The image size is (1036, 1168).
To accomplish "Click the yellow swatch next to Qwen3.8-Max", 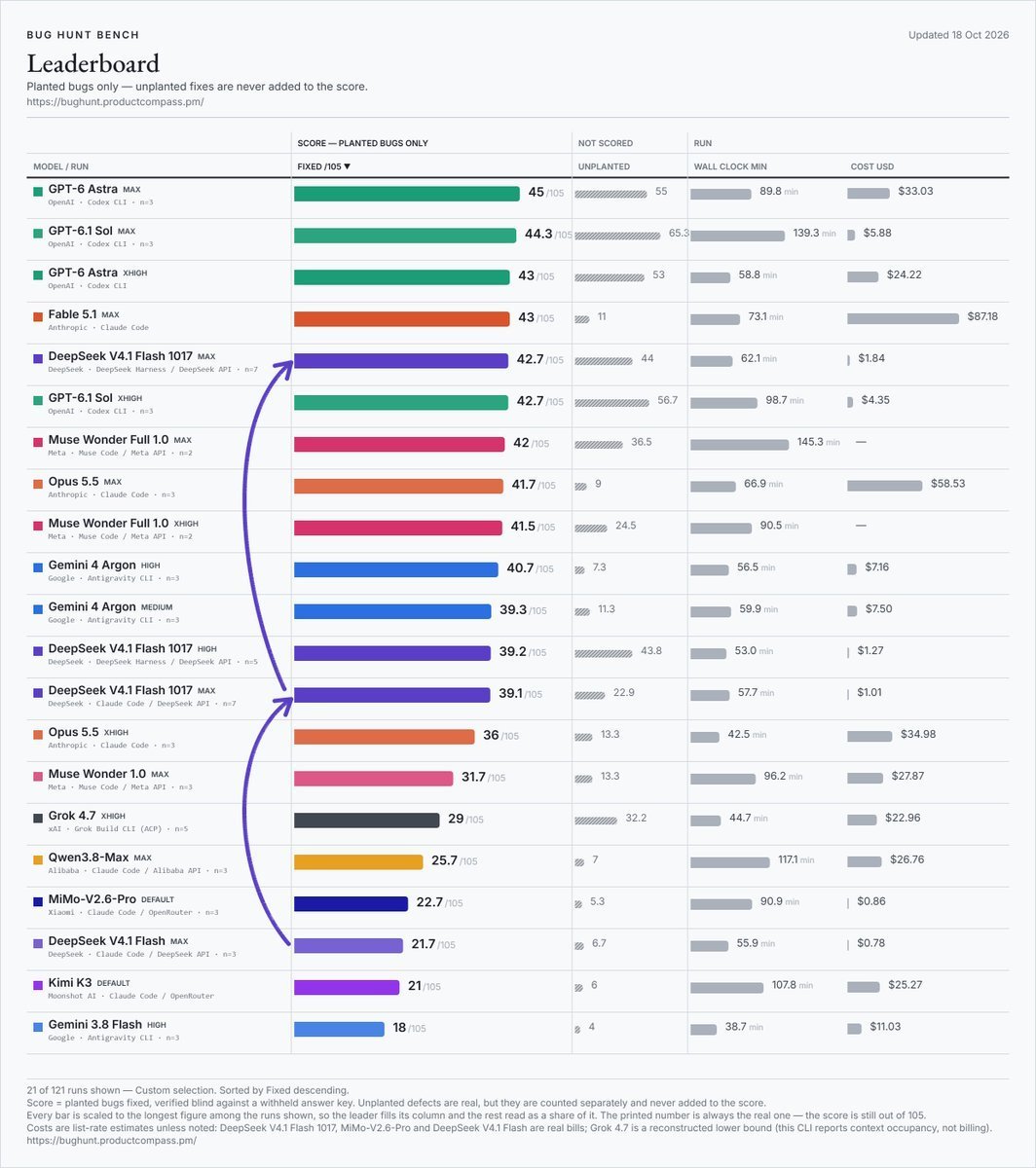I will [38, 859].
